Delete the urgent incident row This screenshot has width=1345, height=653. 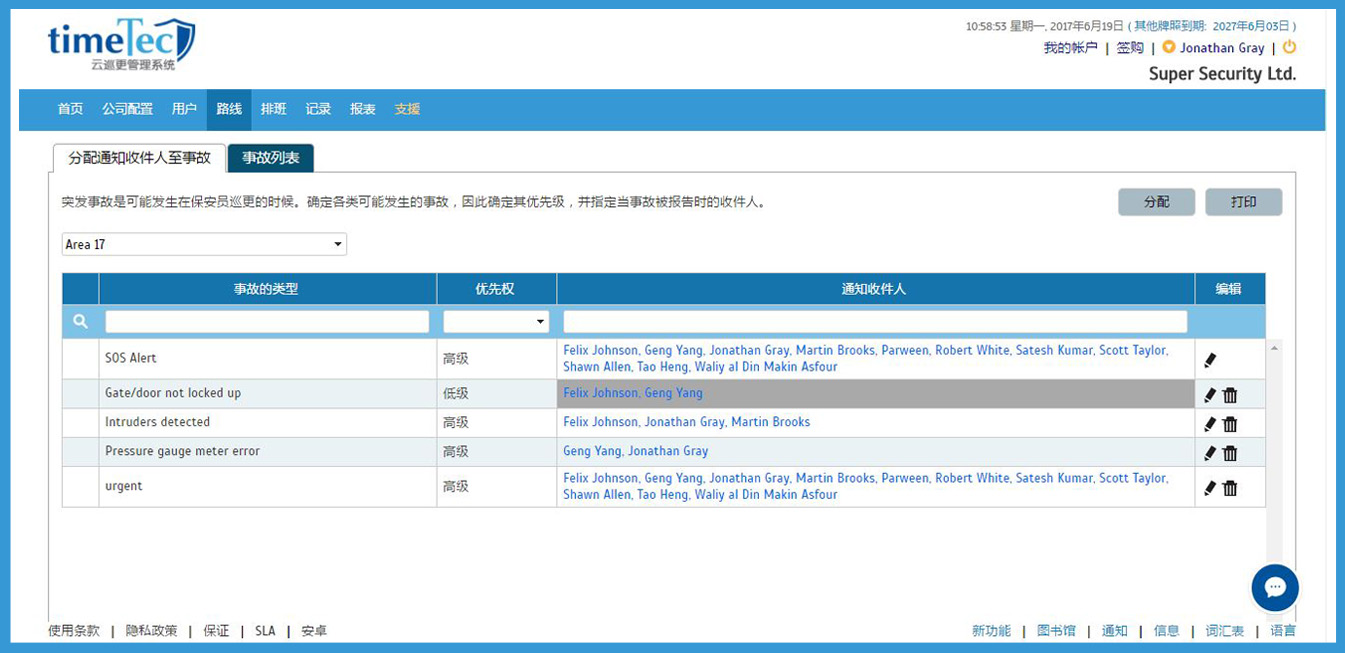click(1230, 488)
